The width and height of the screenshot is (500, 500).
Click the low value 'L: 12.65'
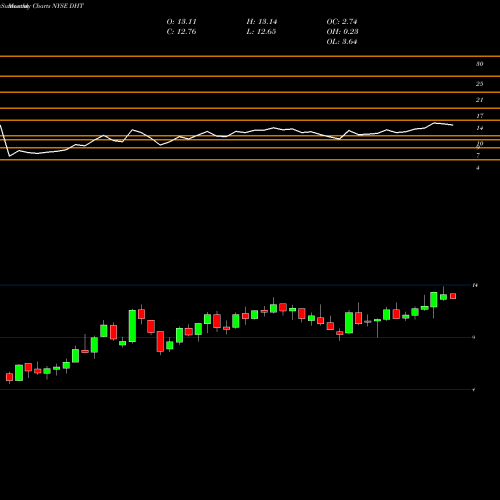[261, 32]
